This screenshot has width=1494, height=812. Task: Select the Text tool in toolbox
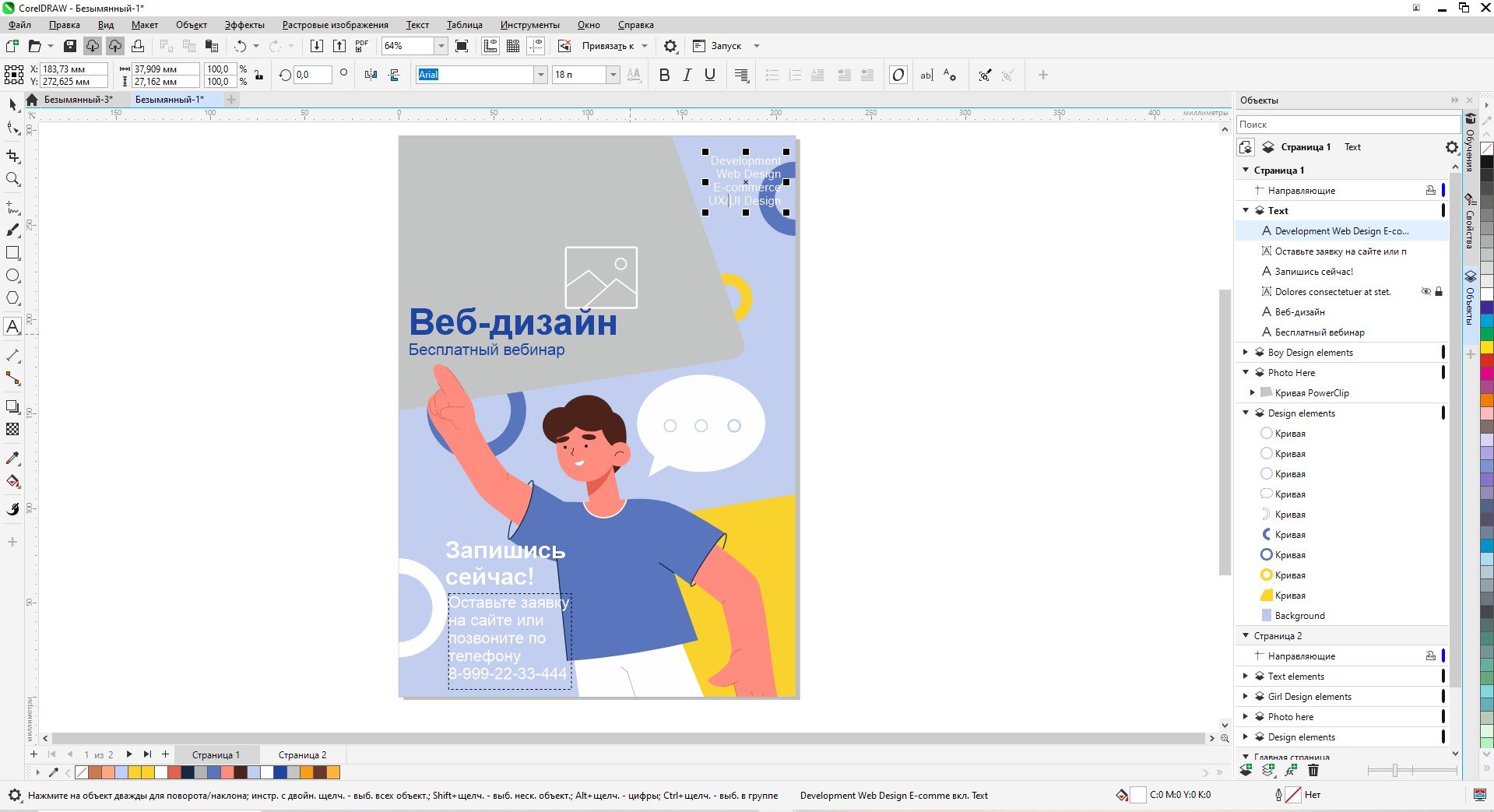click(x=12, y=327)
